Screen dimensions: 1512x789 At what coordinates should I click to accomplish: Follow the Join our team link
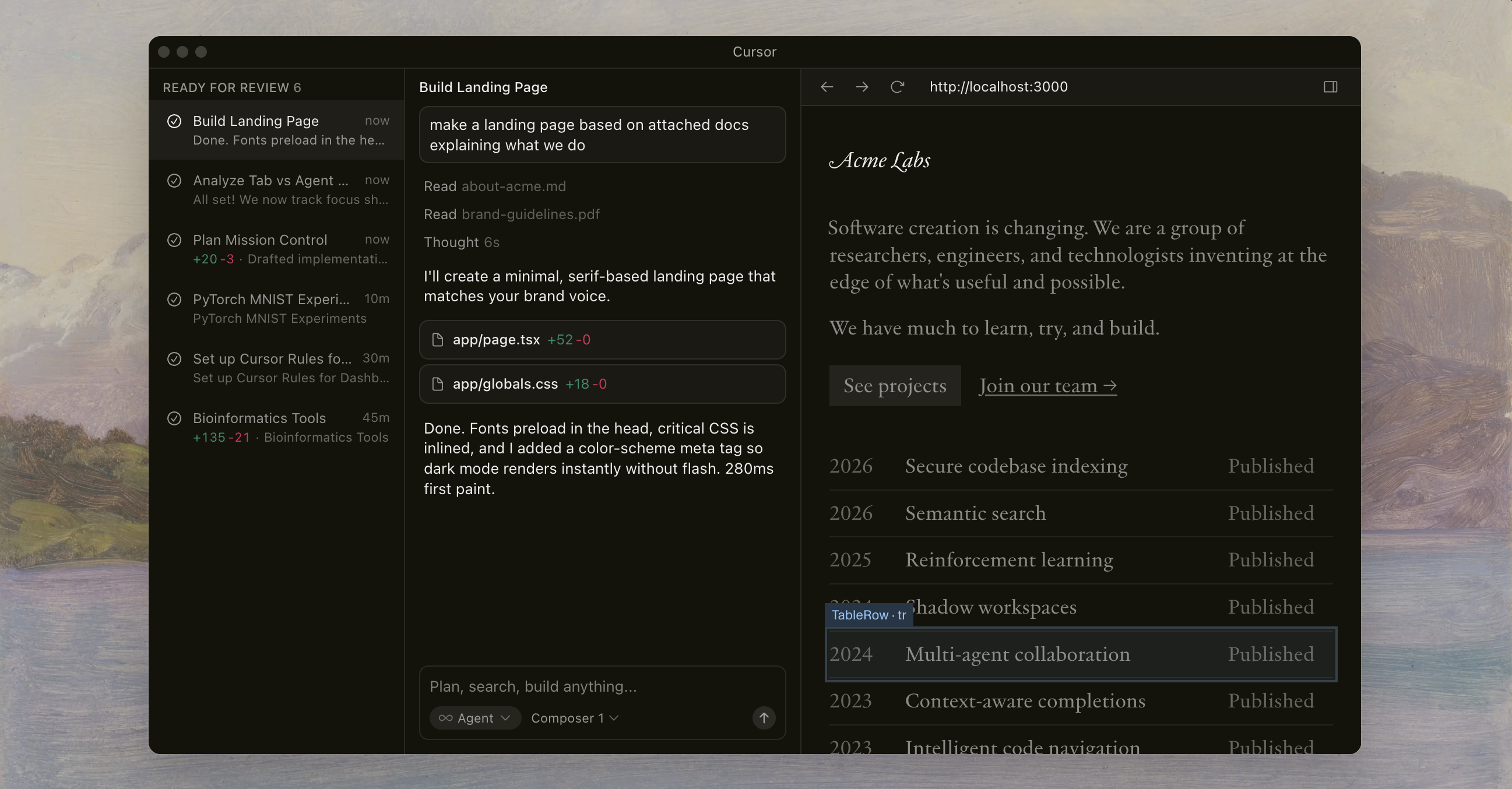click(x=1047, y=386)
